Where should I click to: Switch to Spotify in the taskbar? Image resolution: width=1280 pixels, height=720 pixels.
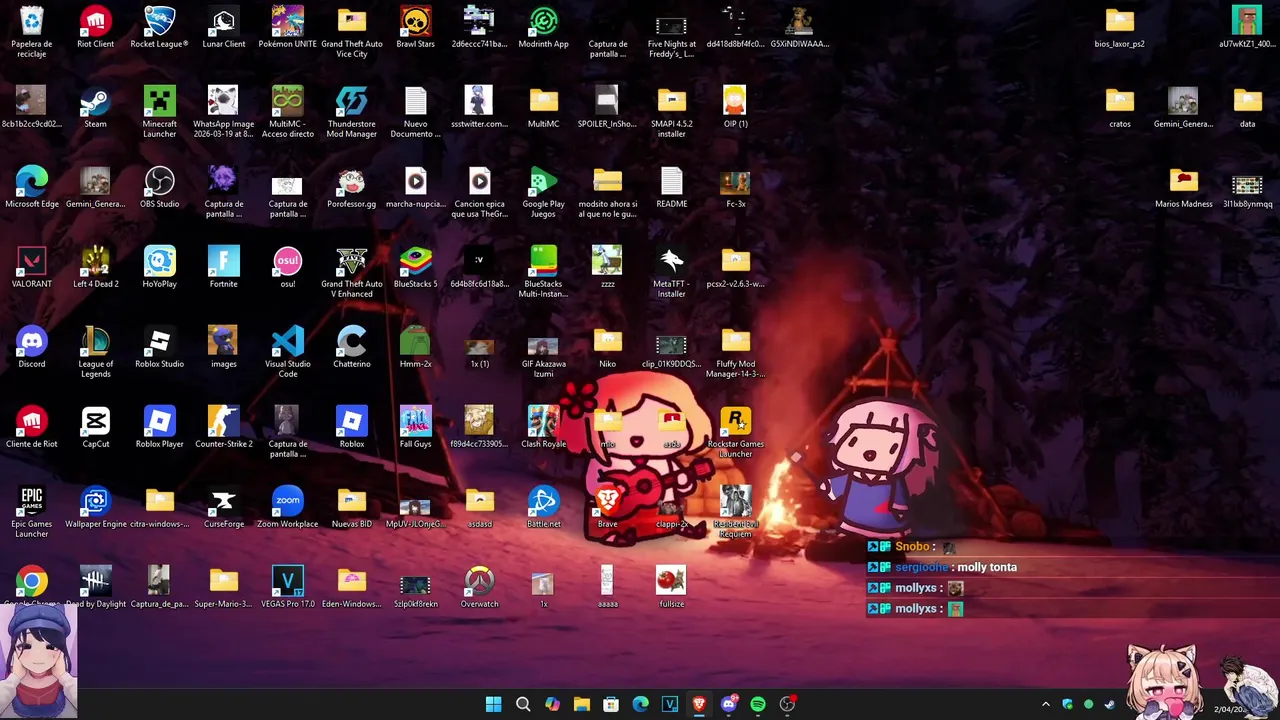(x=758, y=704)
